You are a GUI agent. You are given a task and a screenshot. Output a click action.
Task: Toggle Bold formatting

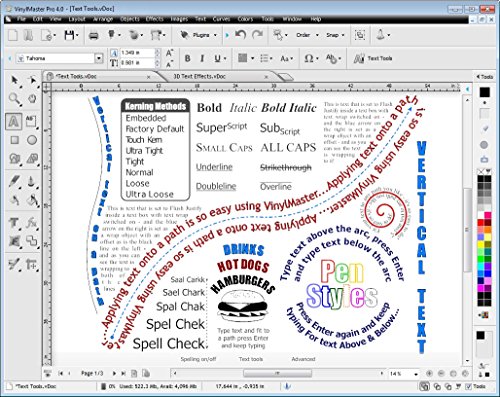188,58
